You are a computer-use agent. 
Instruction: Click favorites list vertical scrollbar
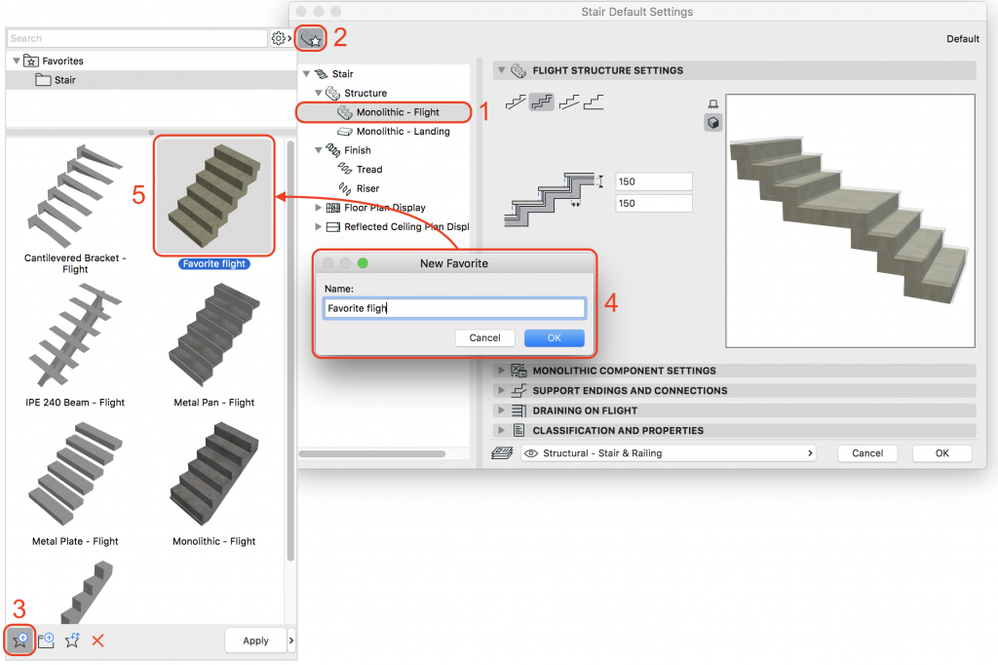pos(291,351)
